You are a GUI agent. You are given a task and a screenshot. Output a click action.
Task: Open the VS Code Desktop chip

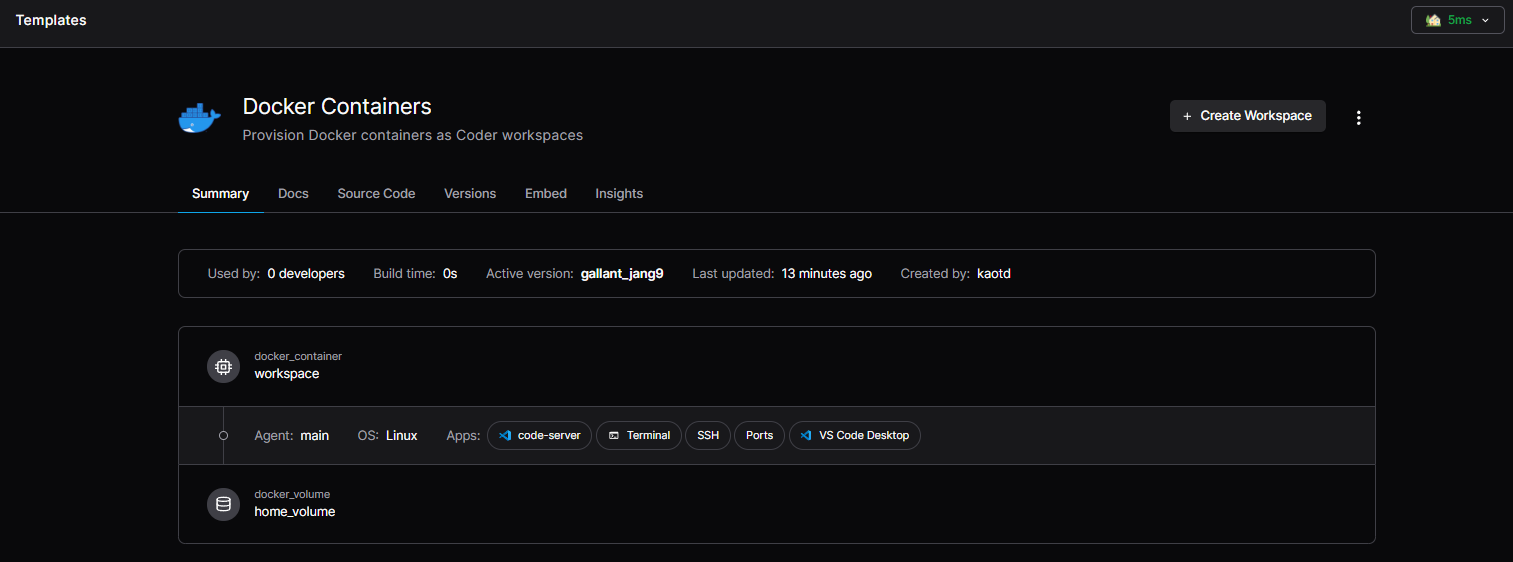point(855,435)
